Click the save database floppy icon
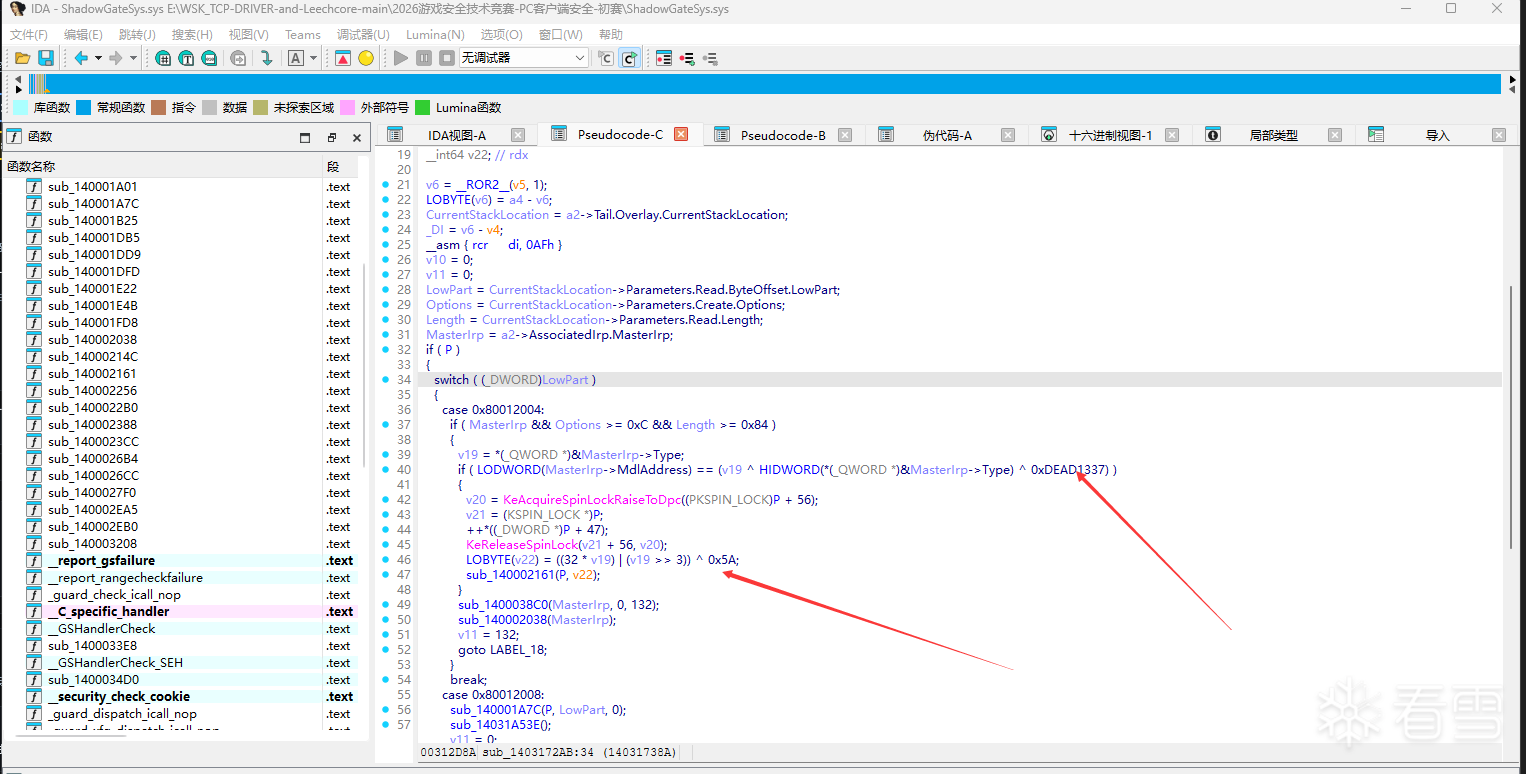 tap(46, 58)
